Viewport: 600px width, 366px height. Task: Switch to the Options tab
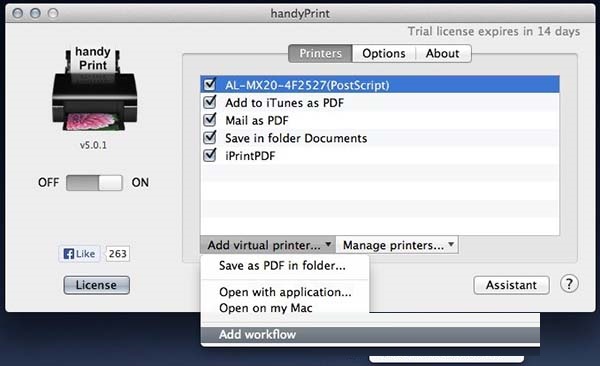(x=384, y=53)
